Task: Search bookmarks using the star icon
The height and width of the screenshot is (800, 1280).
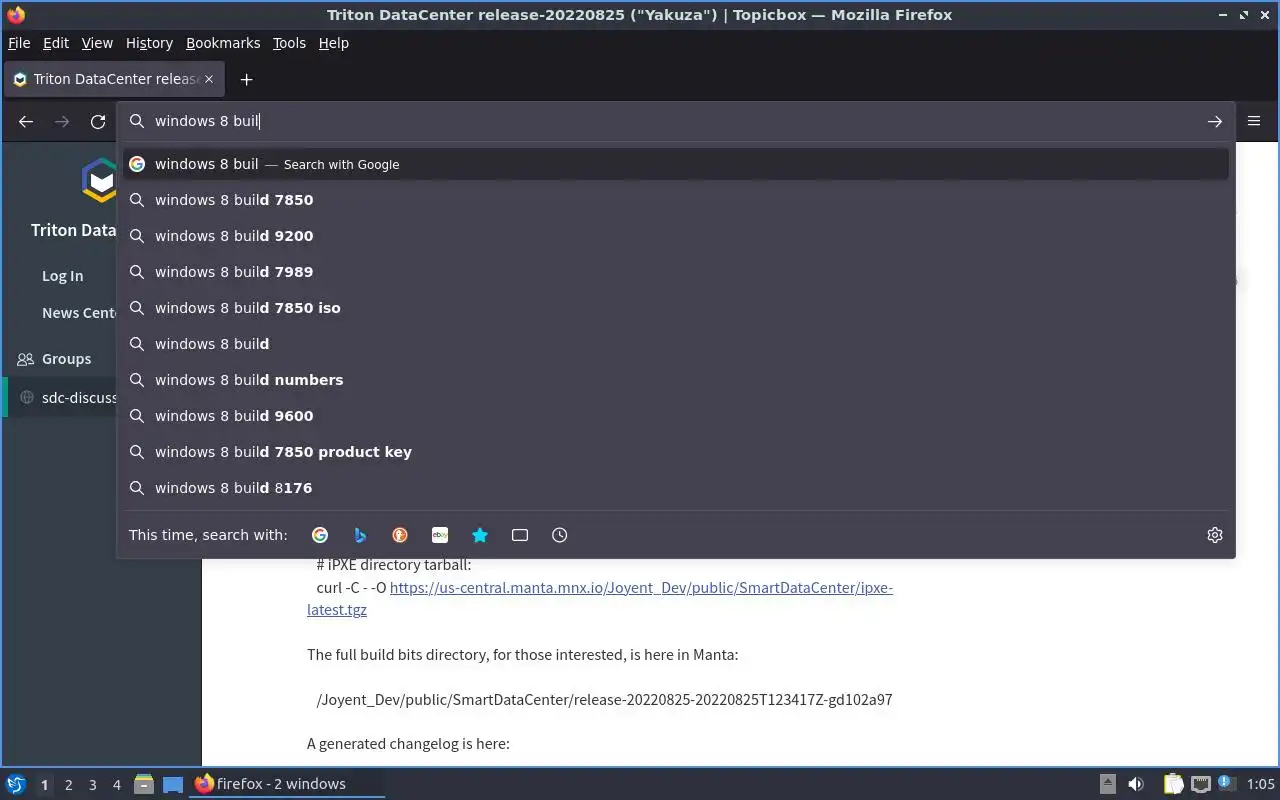Action: (x=480, y=535)
